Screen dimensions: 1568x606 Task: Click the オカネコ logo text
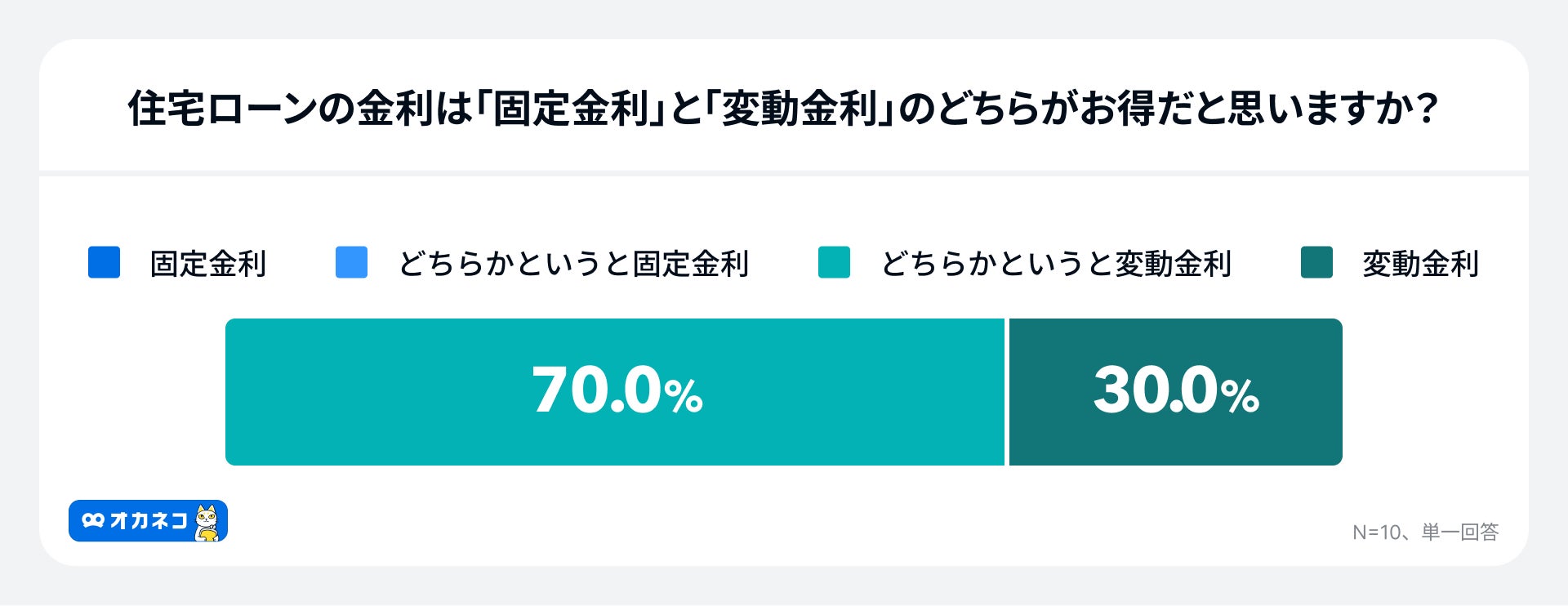point(149,521)
